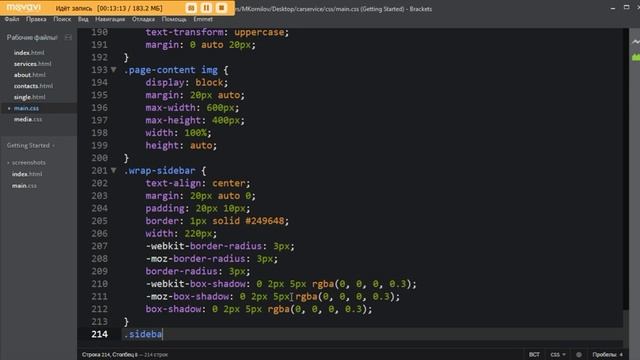Click the split view icon beside Рабочие файлы
Image resolution: width=640 pixels, height=360 pixels.
(68, 38)
